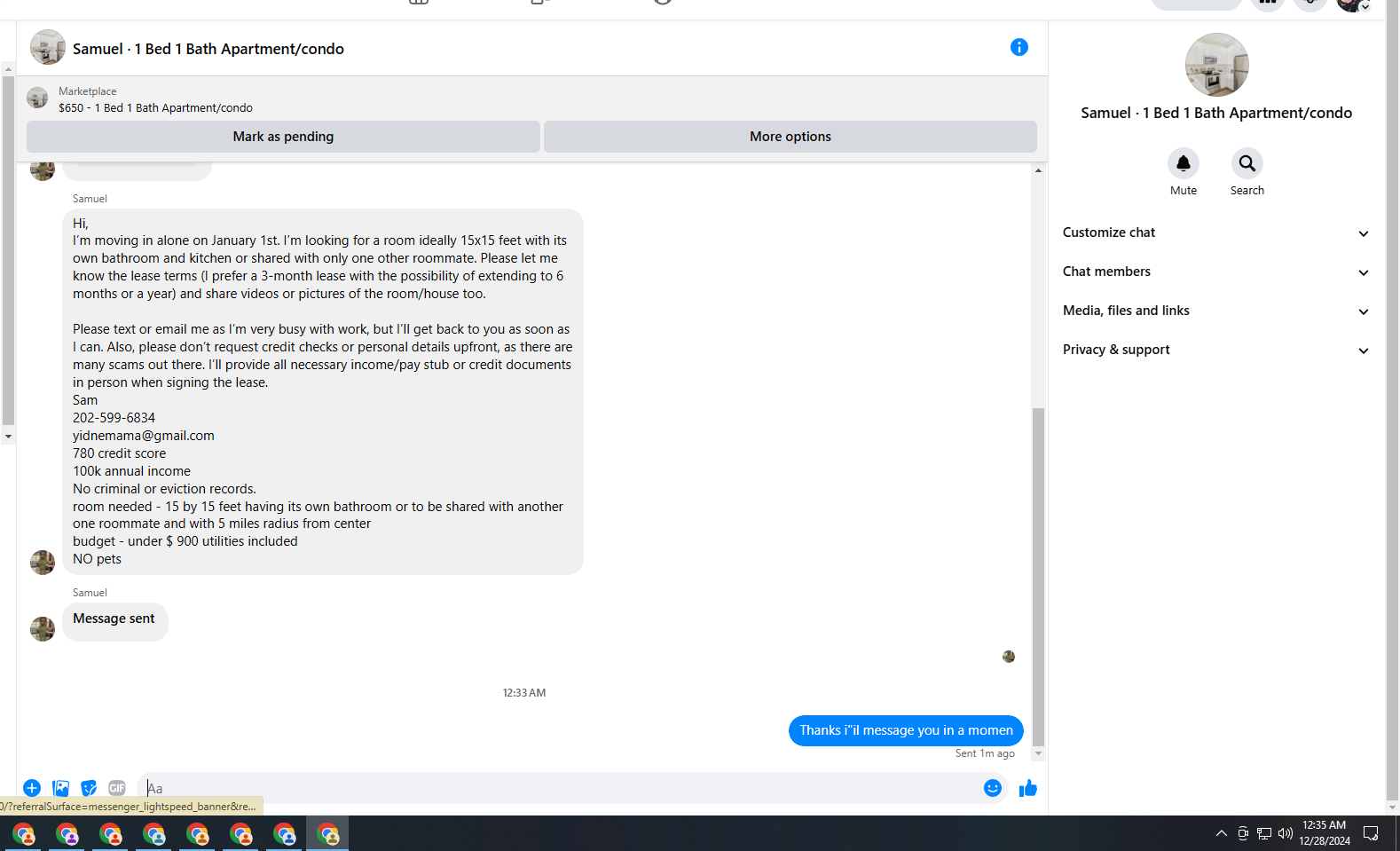1400x851 pixels.
Task: Open Chrome window with purple profile badge
Action: (x=67, y=834)
